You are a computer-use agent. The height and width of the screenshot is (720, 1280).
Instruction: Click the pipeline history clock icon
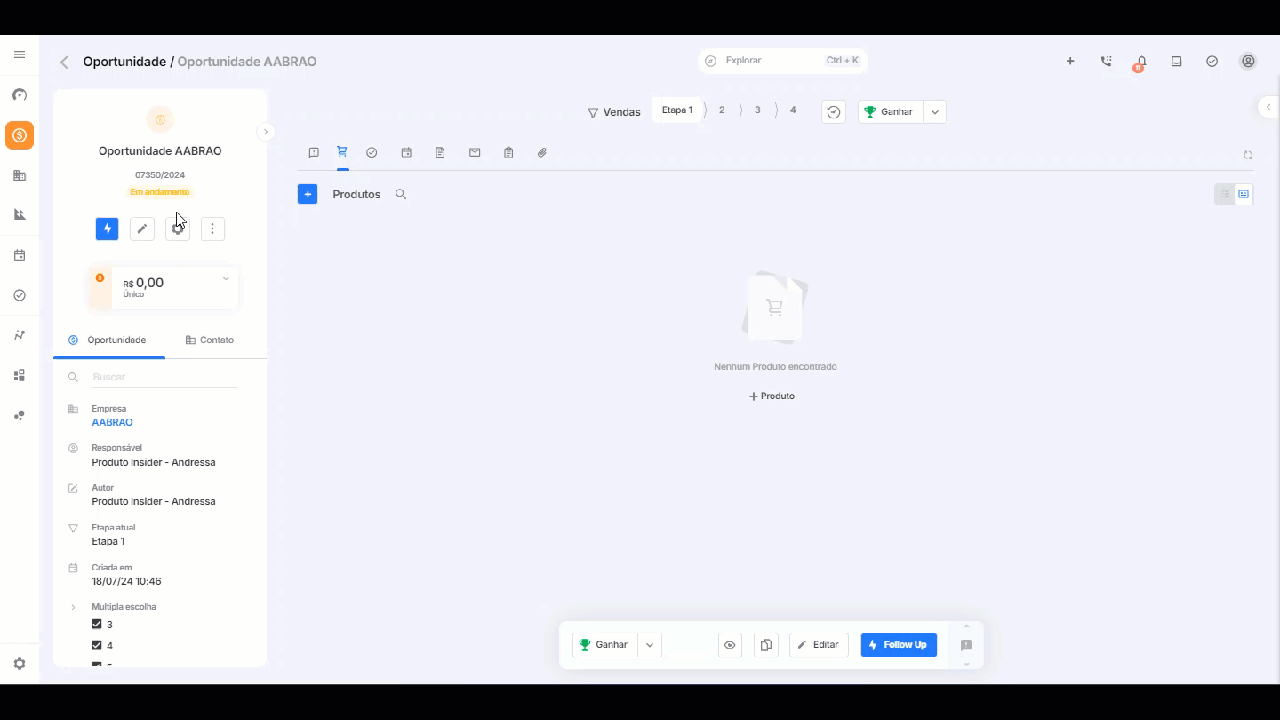834,112
